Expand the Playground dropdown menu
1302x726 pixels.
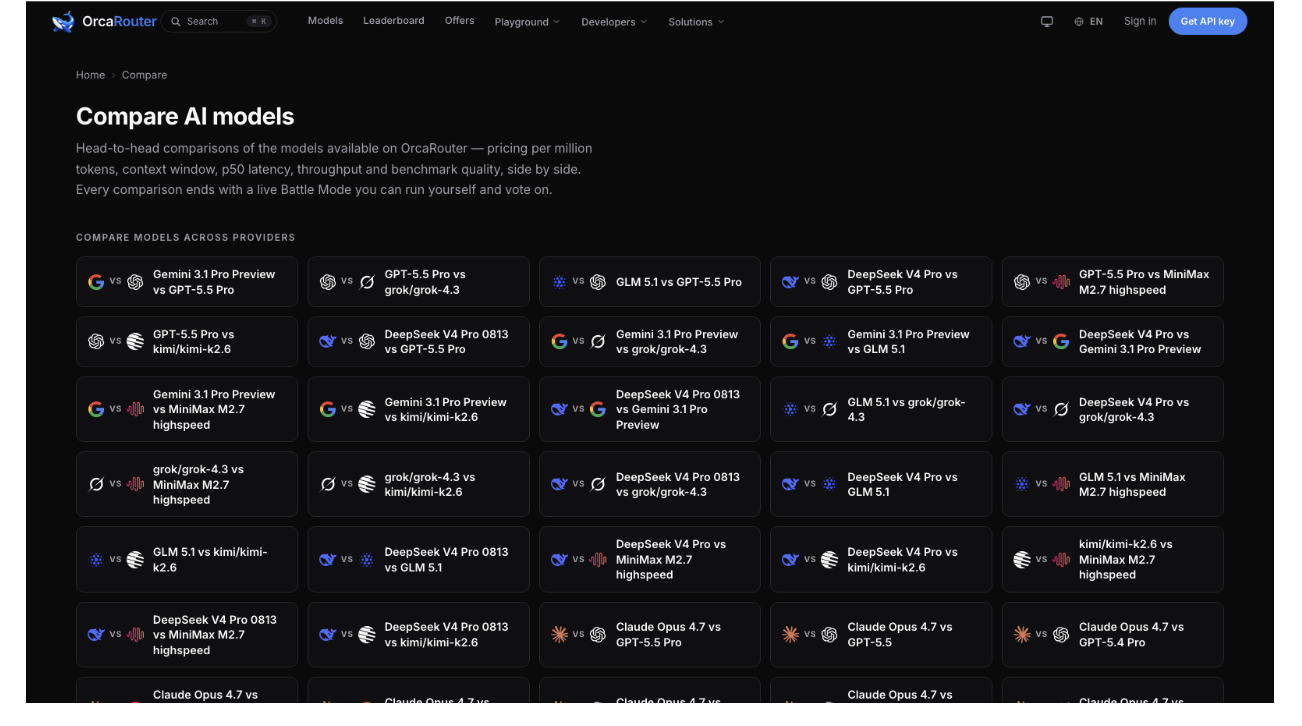tap(527, 21)
